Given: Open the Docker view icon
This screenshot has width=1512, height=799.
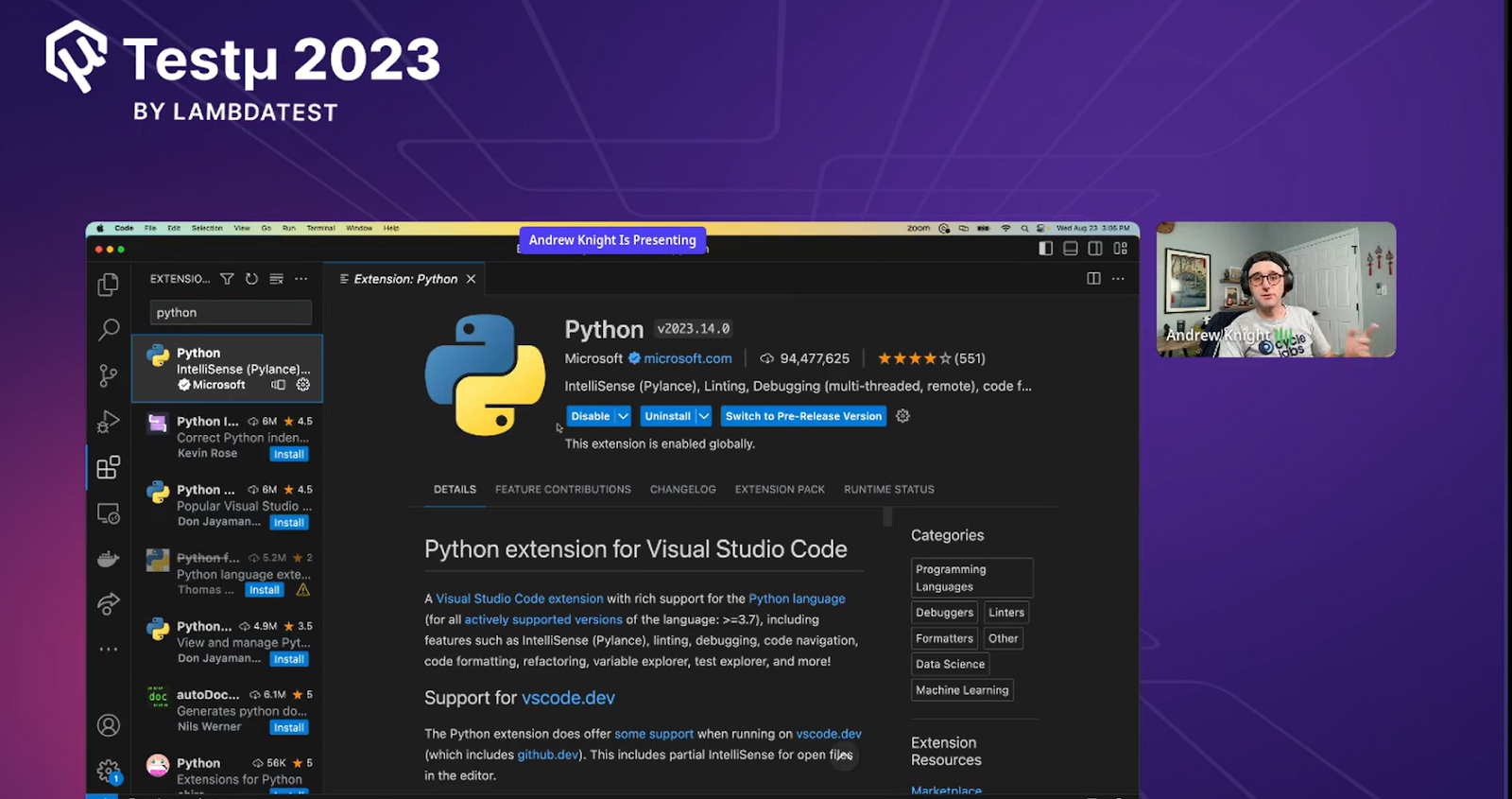Looking at the screenshot, I should coord(109,559).
